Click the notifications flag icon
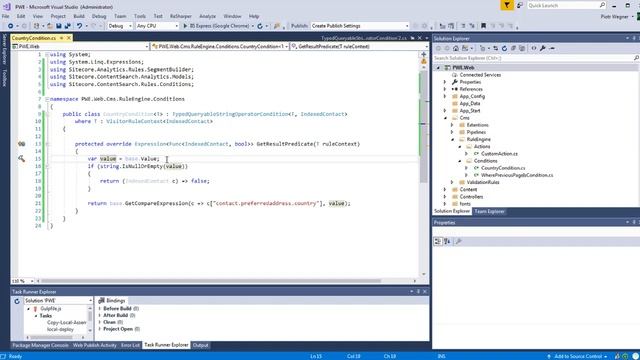This screenshot has width=640, height=360. pos(507,5)
